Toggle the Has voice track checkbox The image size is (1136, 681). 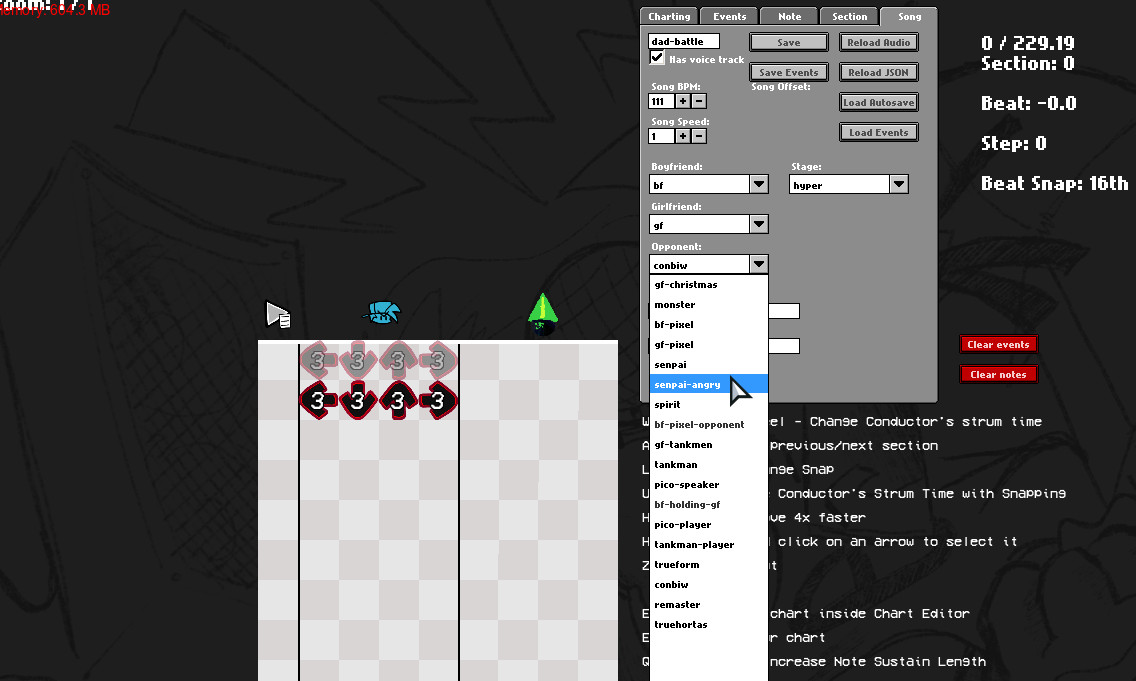(657, 58)
